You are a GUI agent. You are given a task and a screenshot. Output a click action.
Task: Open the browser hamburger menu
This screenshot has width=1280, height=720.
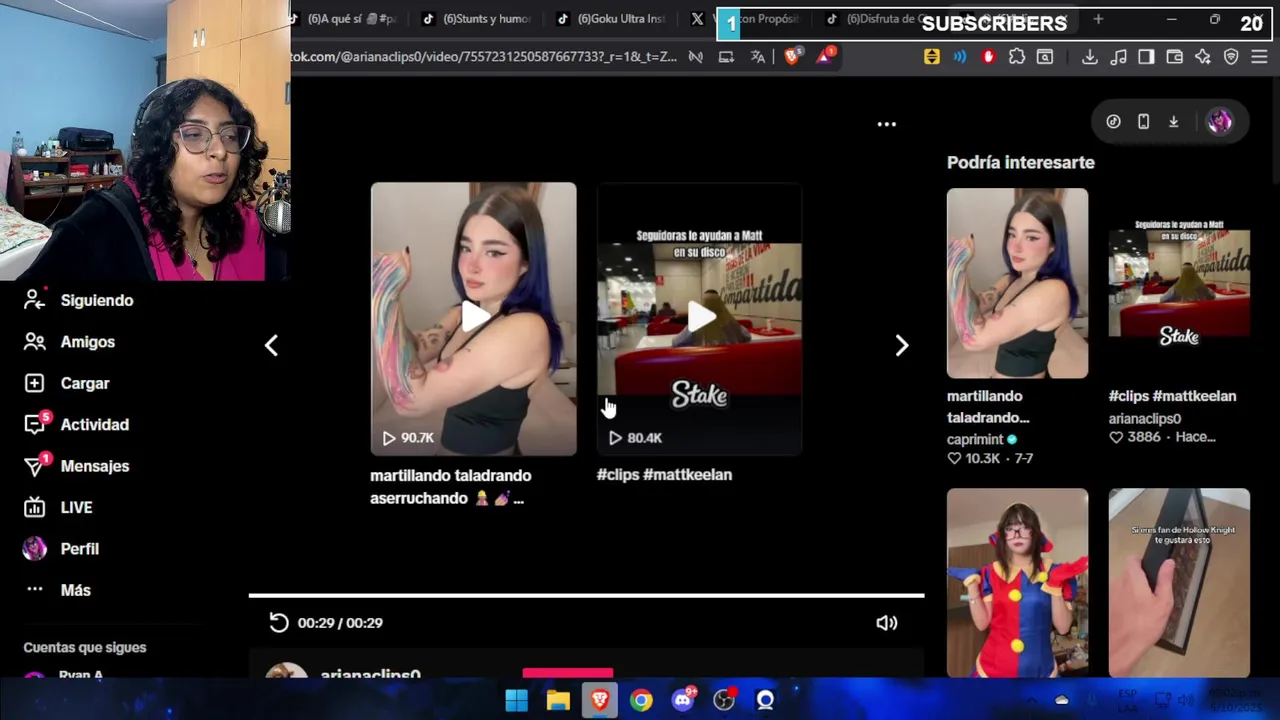coord(1259,57)
